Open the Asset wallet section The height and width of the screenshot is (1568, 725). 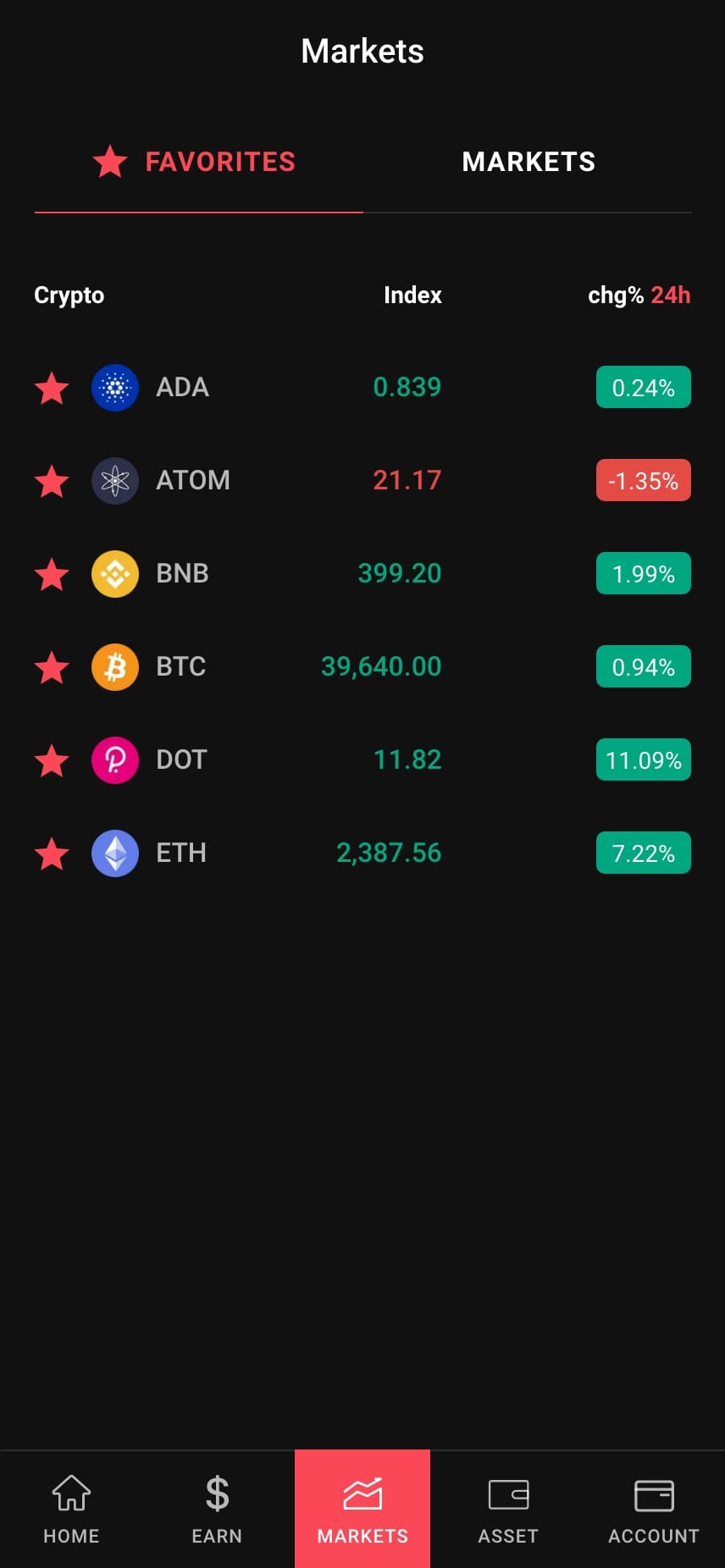pyautogui.click(x=508, y=1509)
